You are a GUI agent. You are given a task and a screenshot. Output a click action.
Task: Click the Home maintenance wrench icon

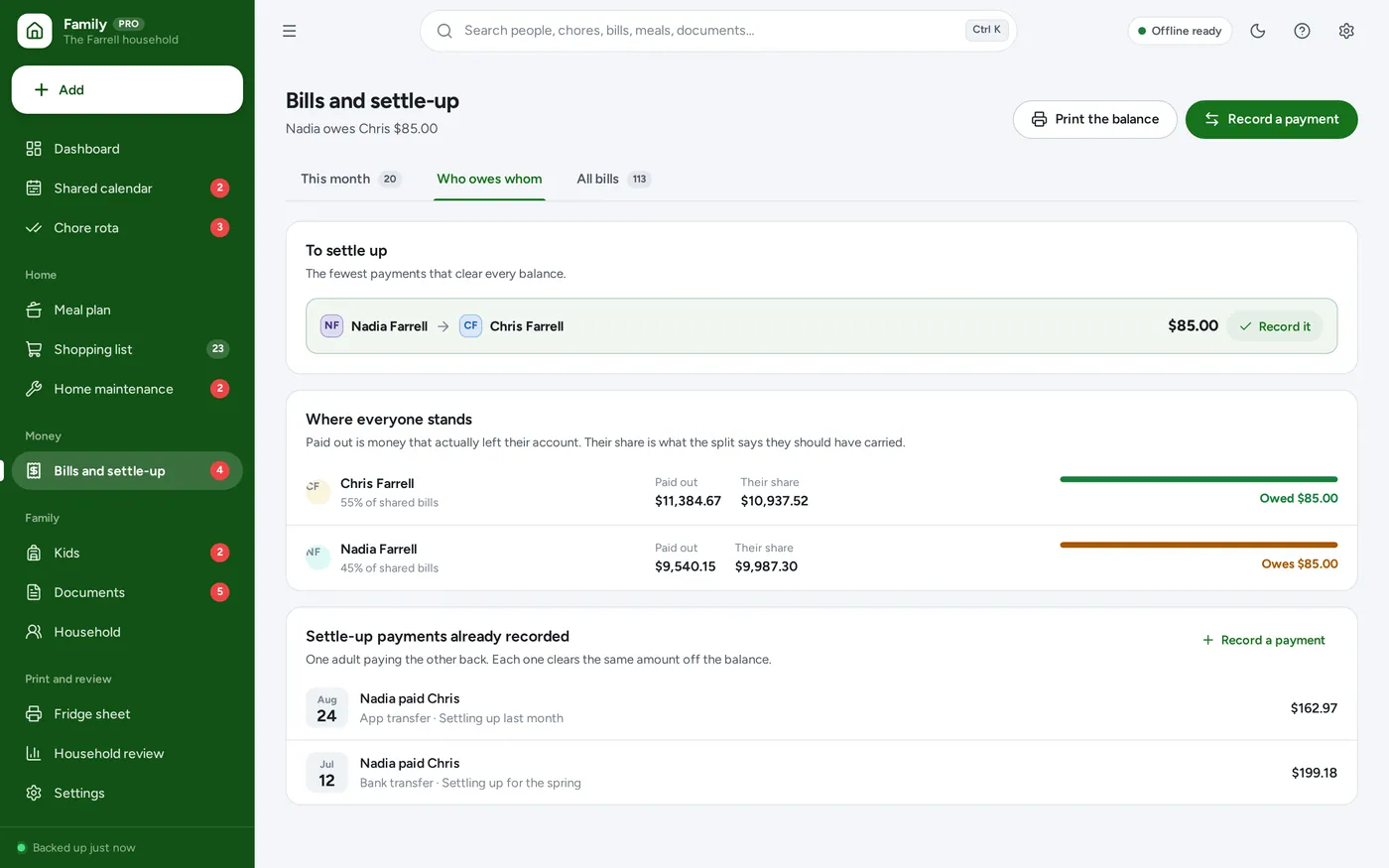[x=34, y=389]
